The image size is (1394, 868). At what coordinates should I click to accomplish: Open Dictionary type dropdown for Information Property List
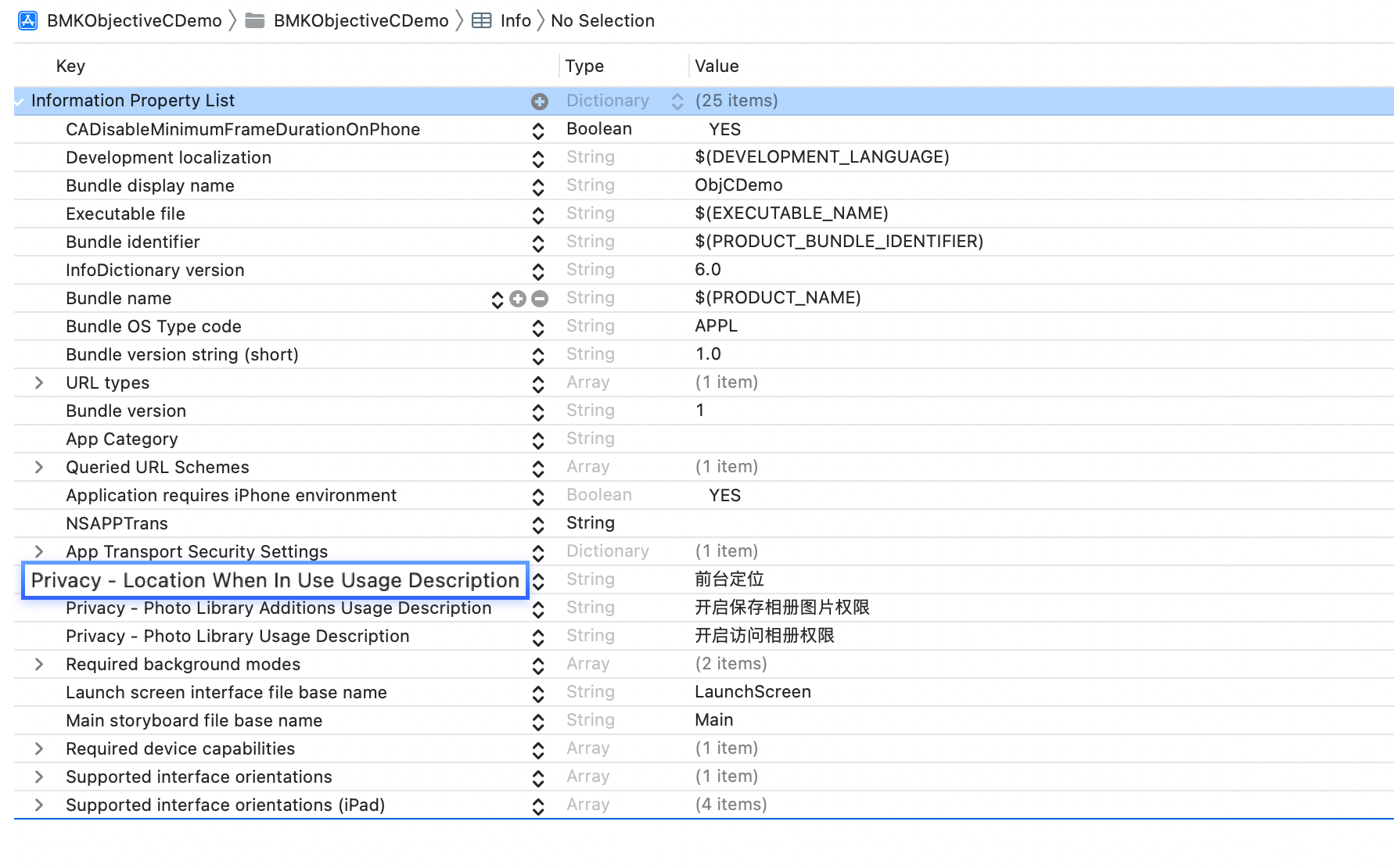pyautogui.click(x=677, y=101)
